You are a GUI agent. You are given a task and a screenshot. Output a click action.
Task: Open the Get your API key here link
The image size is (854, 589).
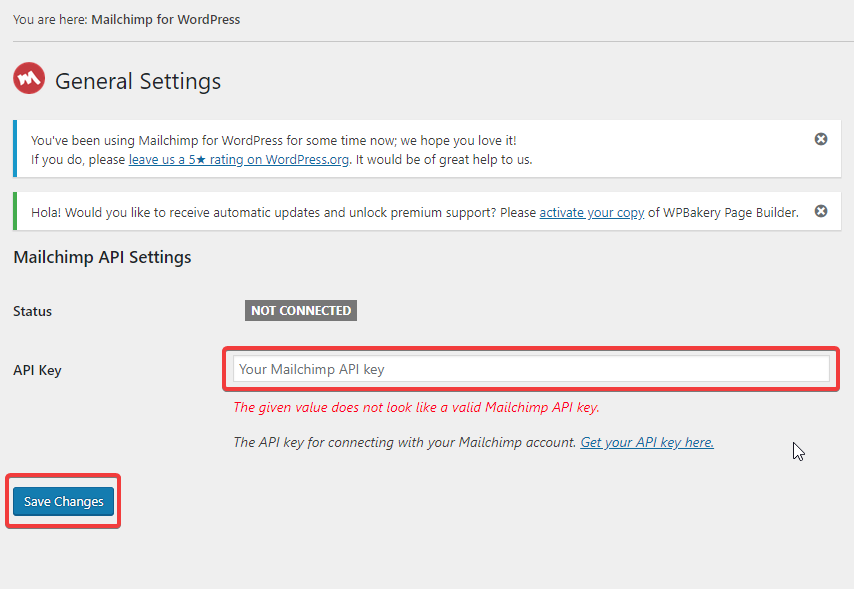[647, 442]
